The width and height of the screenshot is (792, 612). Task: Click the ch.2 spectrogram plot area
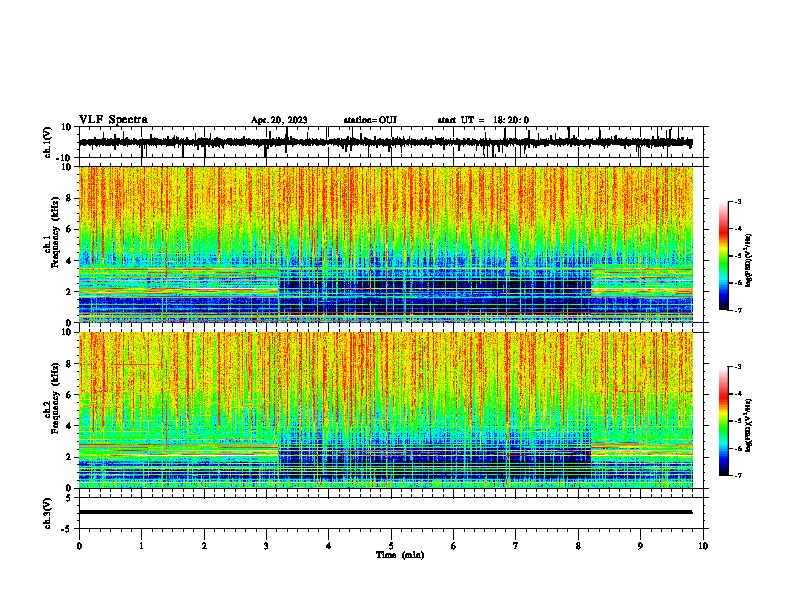385,410
